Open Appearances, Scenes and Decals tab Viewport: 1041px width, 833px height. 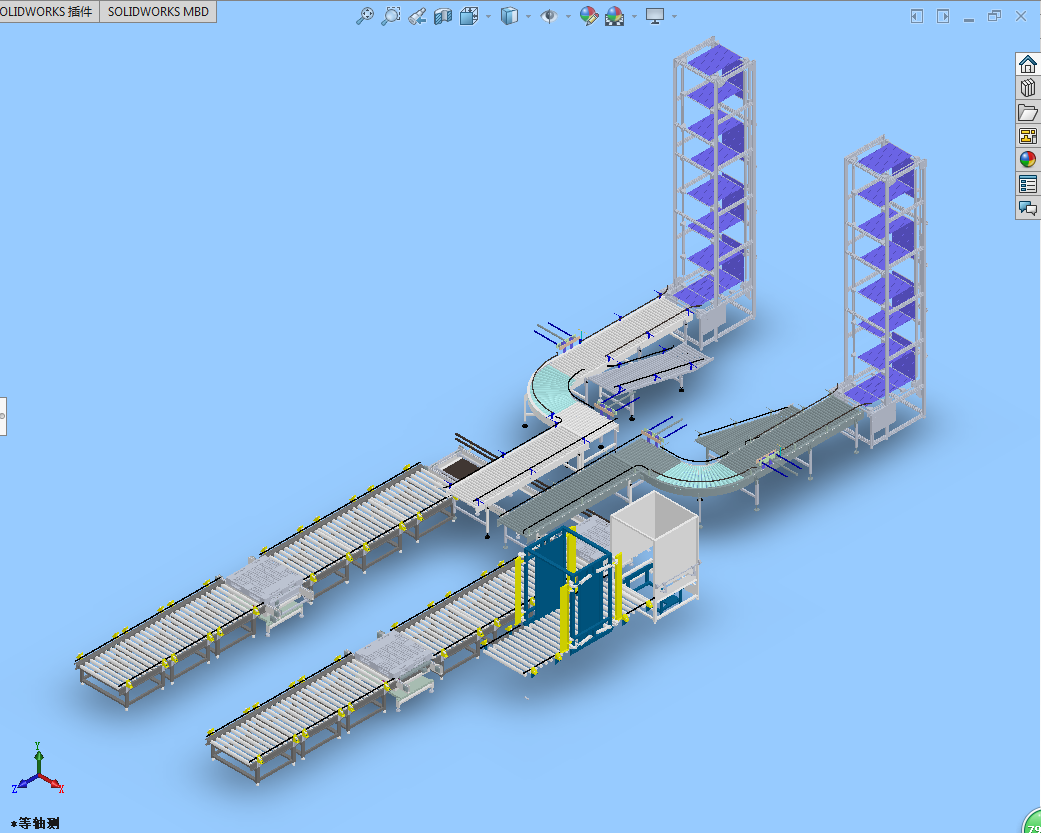[1028, 160]
